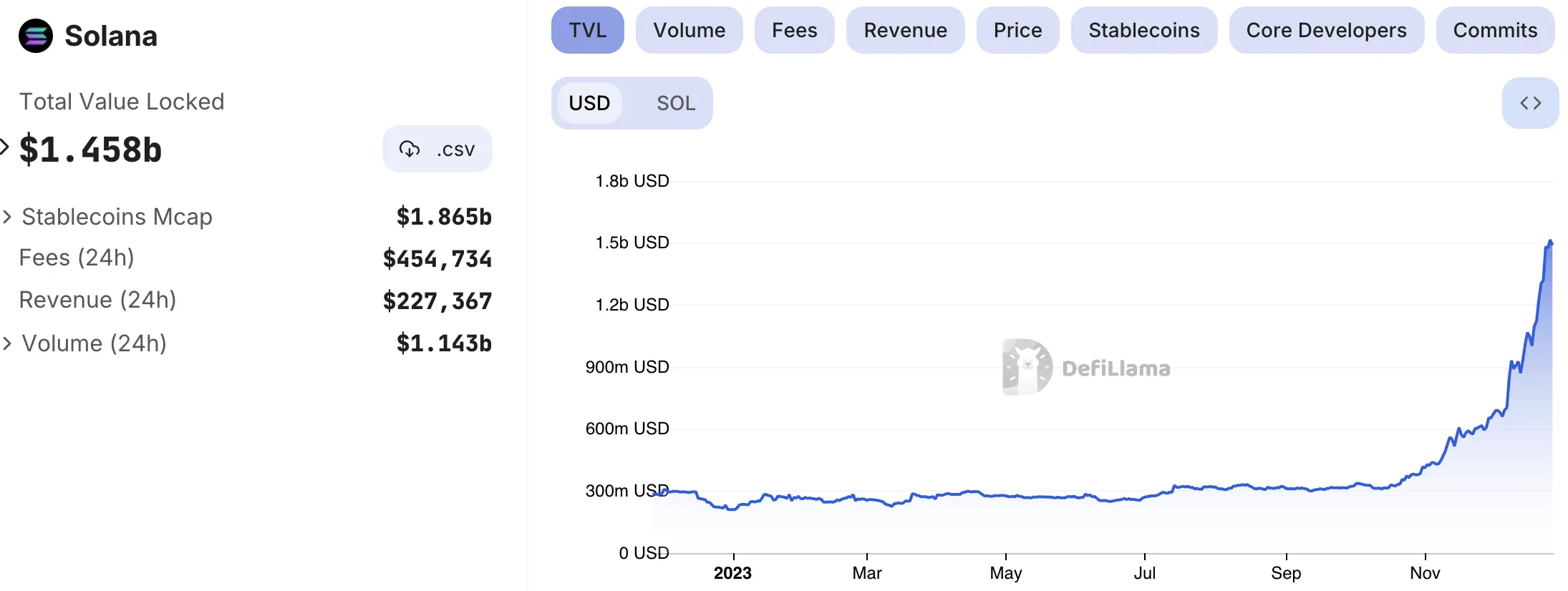Toggle the Fees chart series

tap(795, 30)
